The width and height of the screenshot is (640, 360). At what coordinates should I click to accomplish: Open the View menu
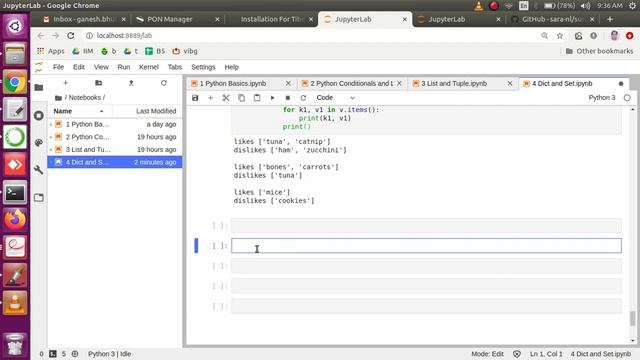tap(101, 67)
